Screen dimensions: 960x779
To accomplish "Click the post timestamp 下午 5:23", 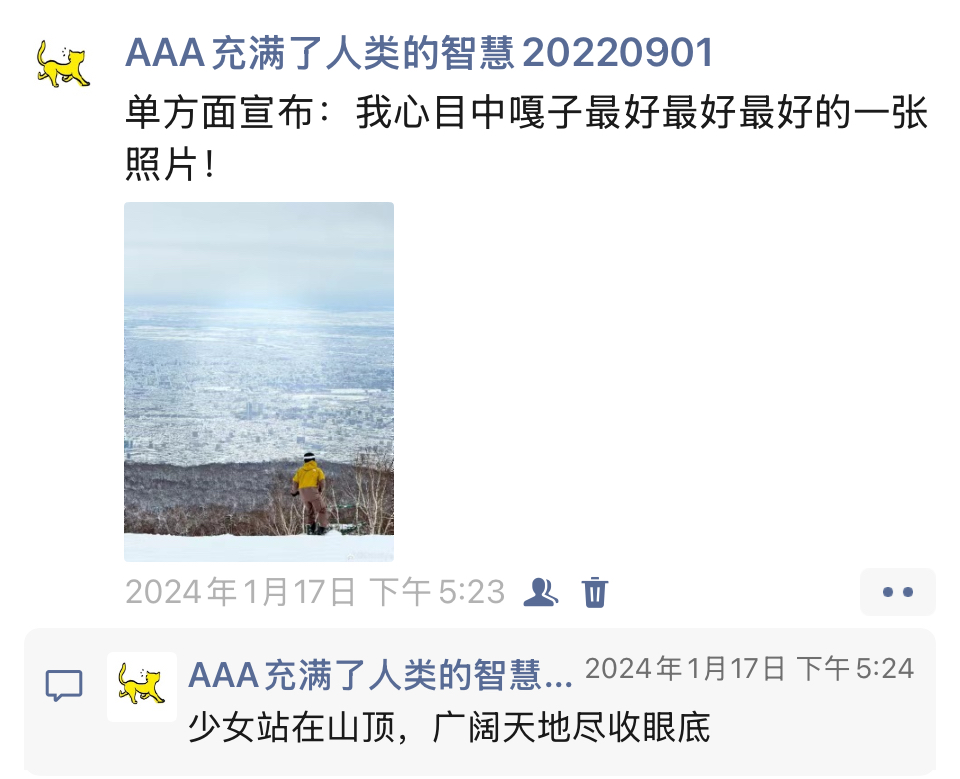I will pos(438,592).
